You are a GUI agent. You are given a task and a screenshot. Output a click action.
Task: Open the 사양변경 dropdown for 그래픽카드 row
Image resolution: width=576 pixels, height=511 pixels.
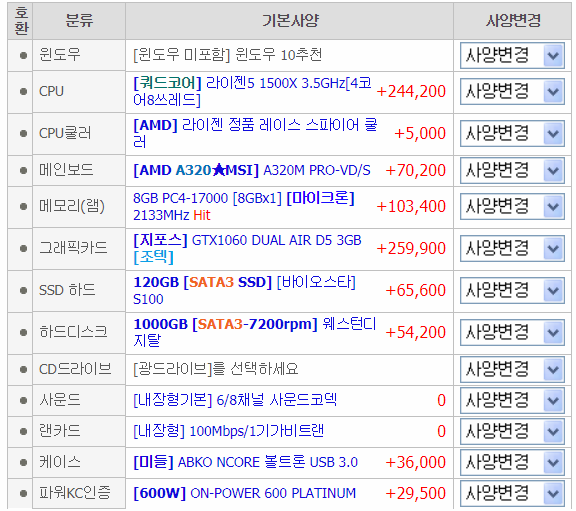pos(512,249)
